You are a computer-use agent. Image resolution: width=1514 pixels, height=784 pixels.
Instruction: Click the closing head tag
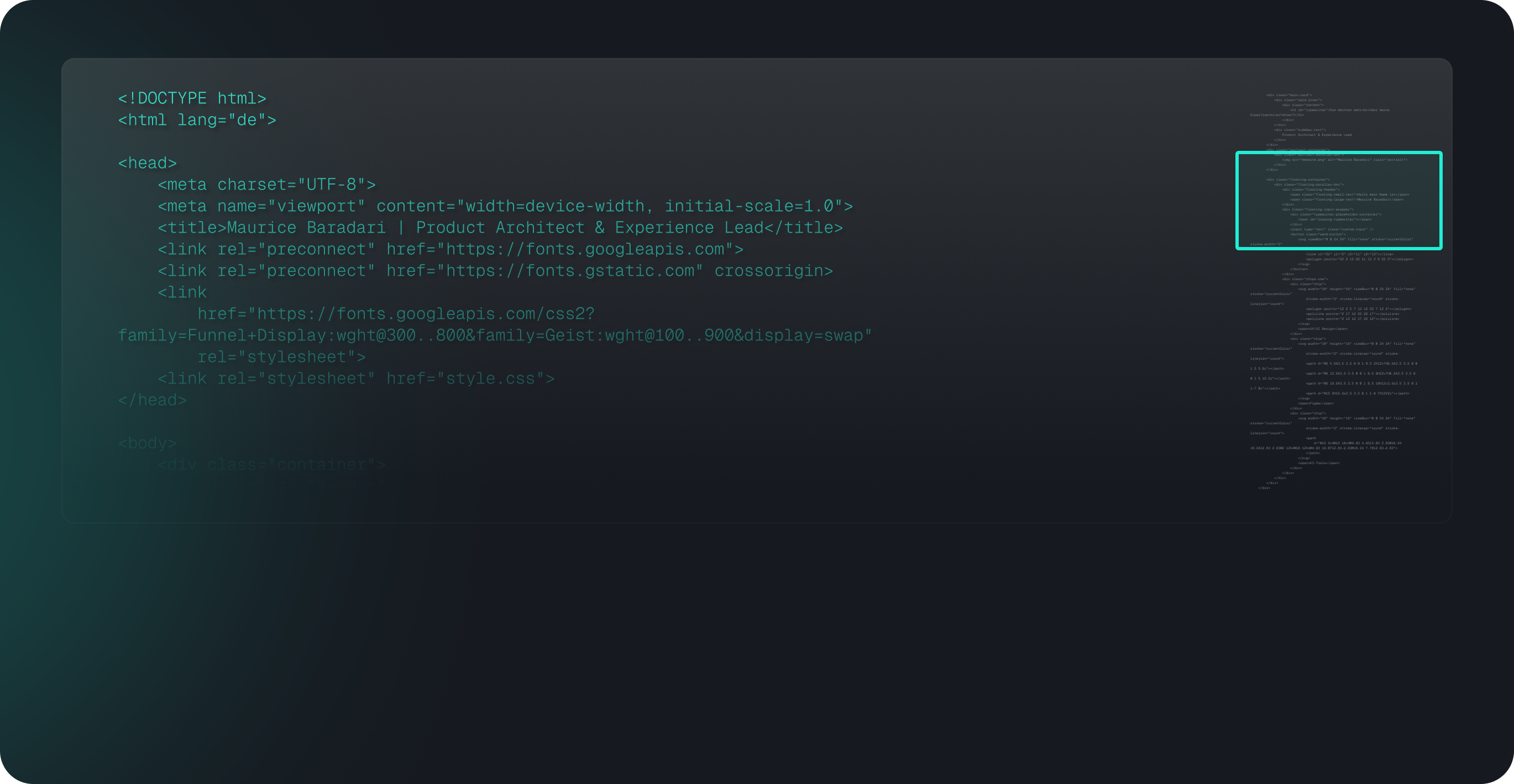pos(151,399)
